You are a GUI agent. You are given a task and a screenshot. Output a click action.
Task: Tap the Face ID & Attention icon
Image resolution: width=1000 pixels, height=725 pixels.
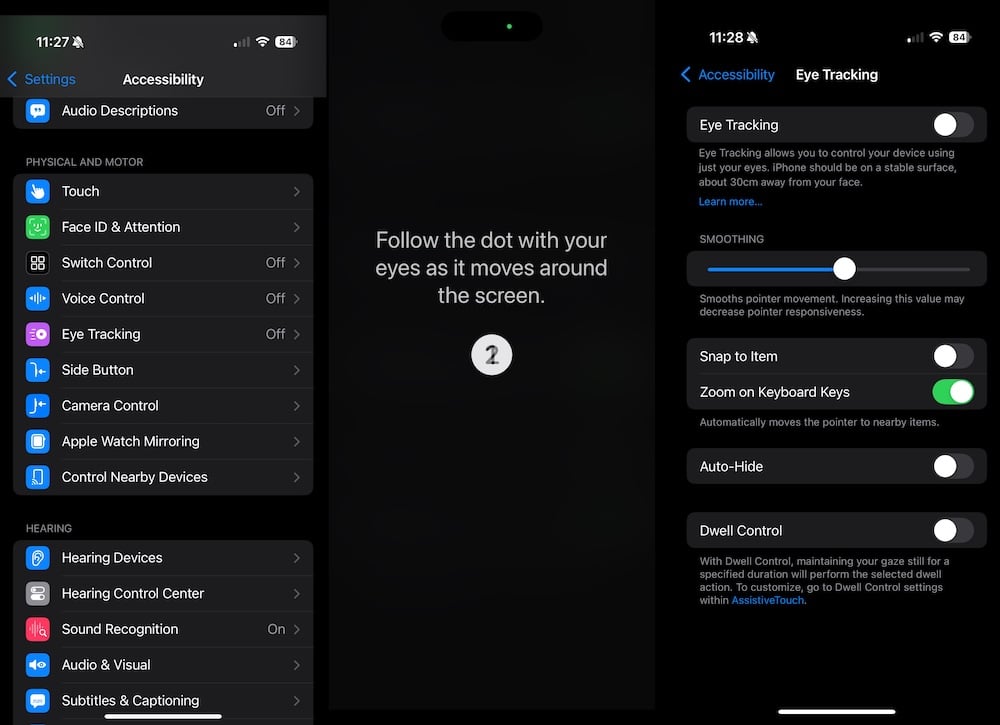(37, 226)
